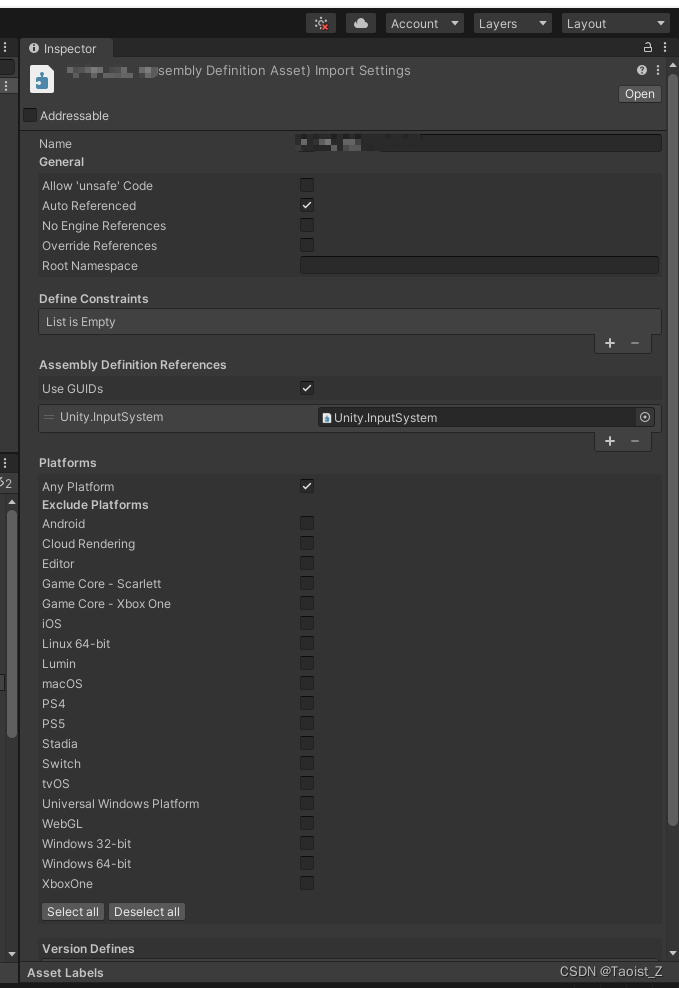Open the Account dropdown
Screen dimensions: 679x988
424,22
